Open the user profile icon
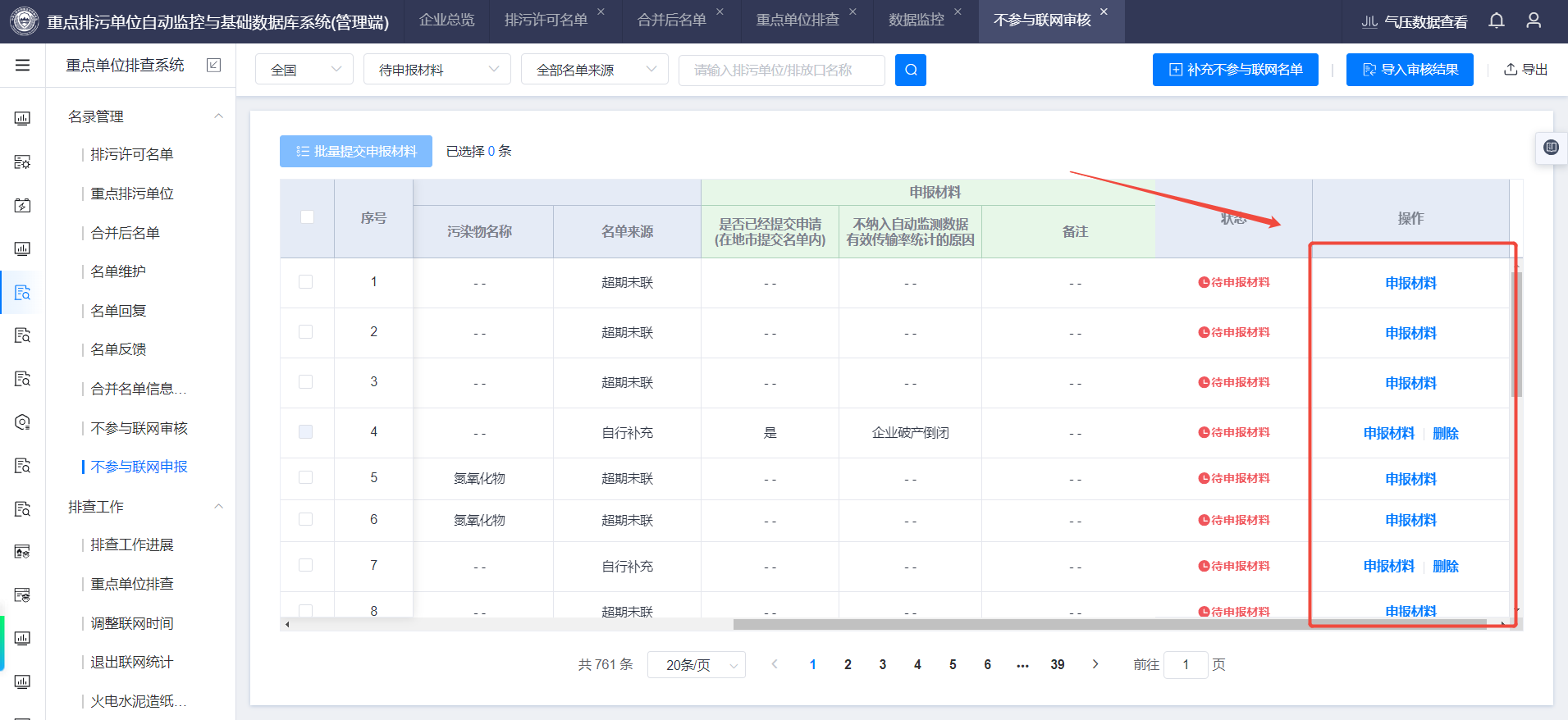Screen dimensions: 1568x720 click(x=1534, y=21)
